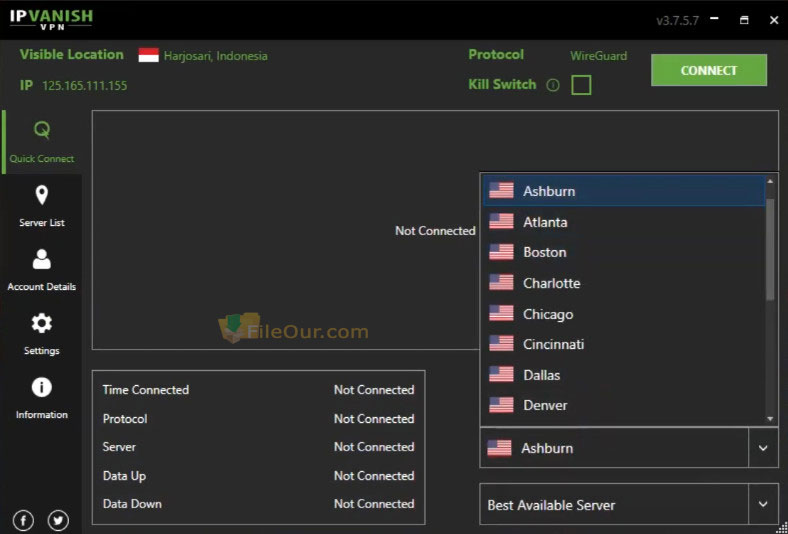This screenshot has width=788, height=534.
Task: Open the Server List section
Action: [x=42, y=206]
